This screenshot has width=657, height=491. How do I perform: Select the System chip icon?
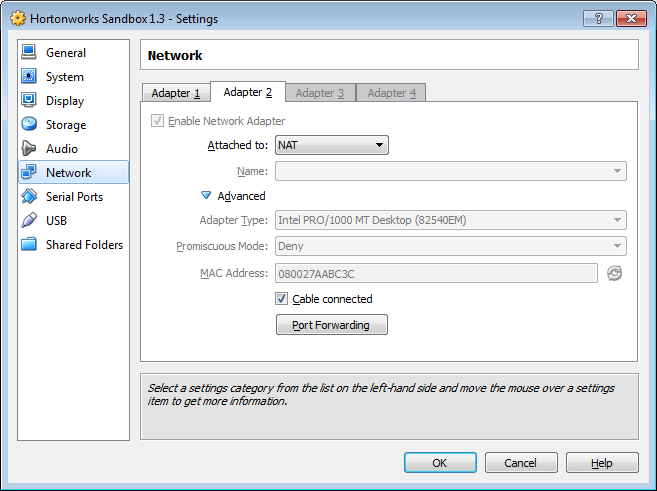tap(28, 77)
